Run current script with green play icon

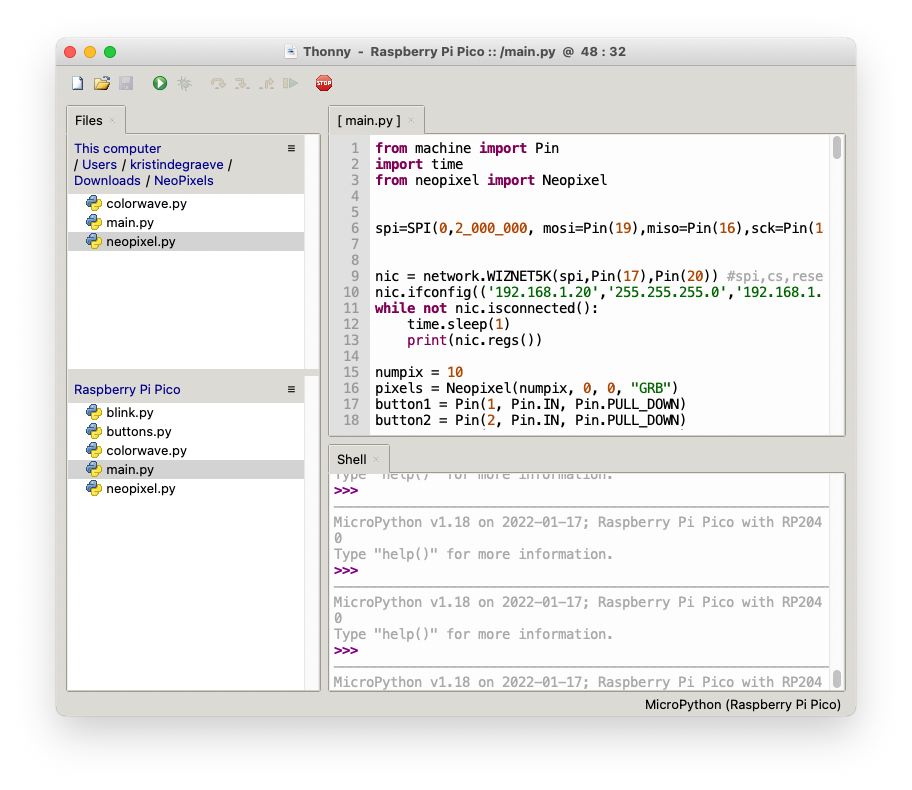coord(160,83)
